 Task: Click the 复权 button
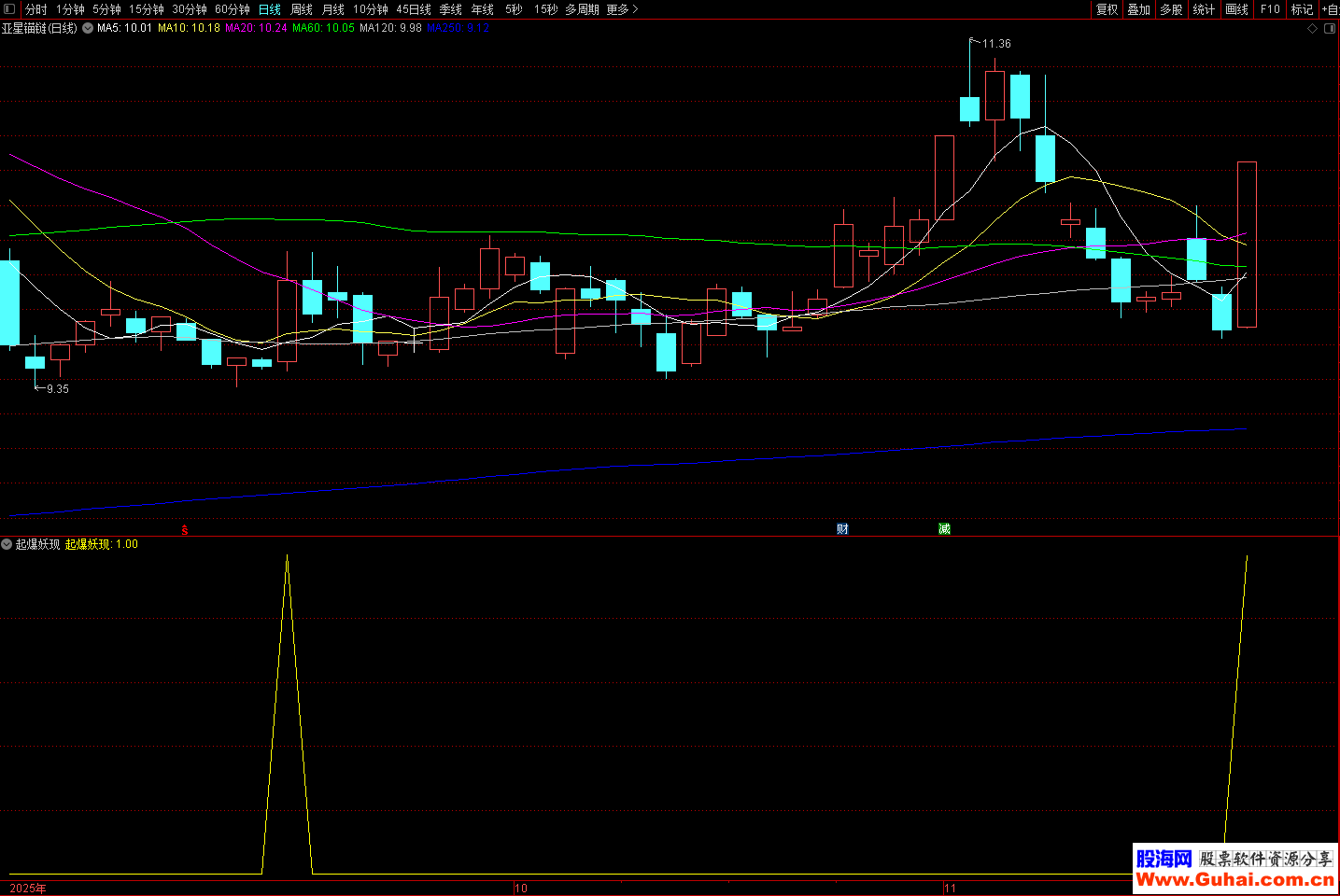point(1107,9)
